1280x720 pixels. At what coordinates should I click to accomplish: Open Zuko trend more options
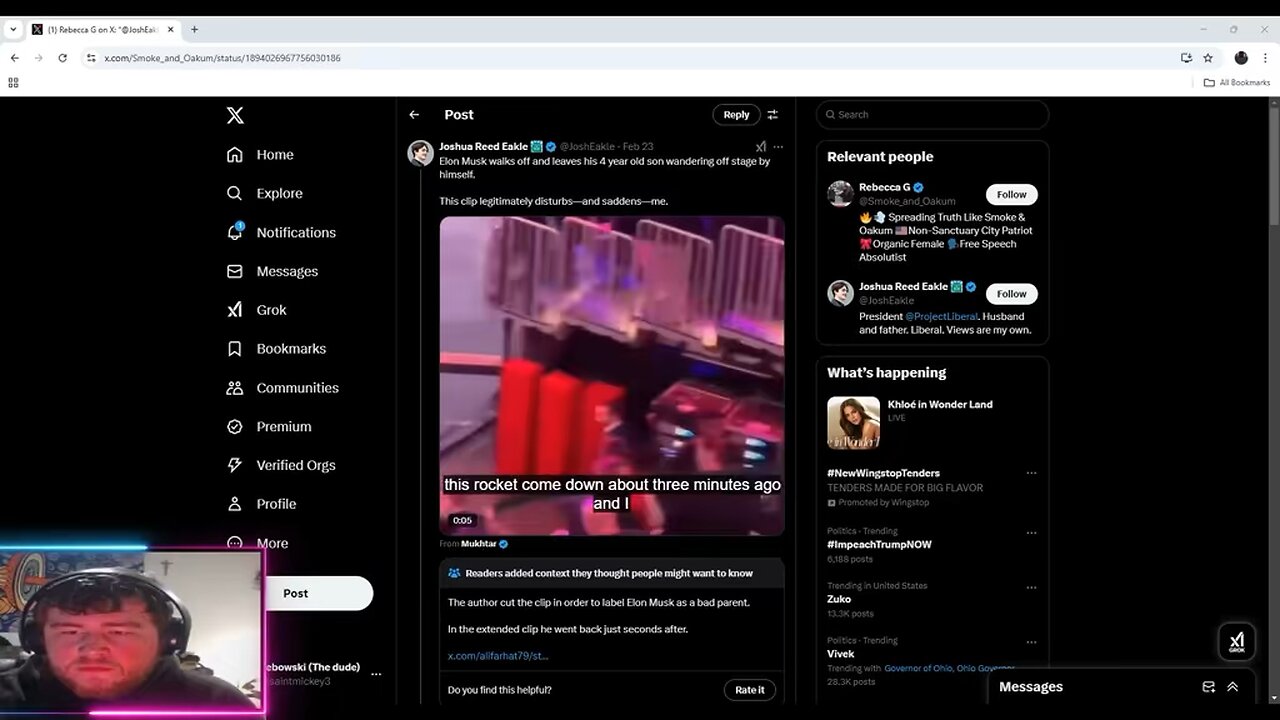click(x=1031, y=586)
